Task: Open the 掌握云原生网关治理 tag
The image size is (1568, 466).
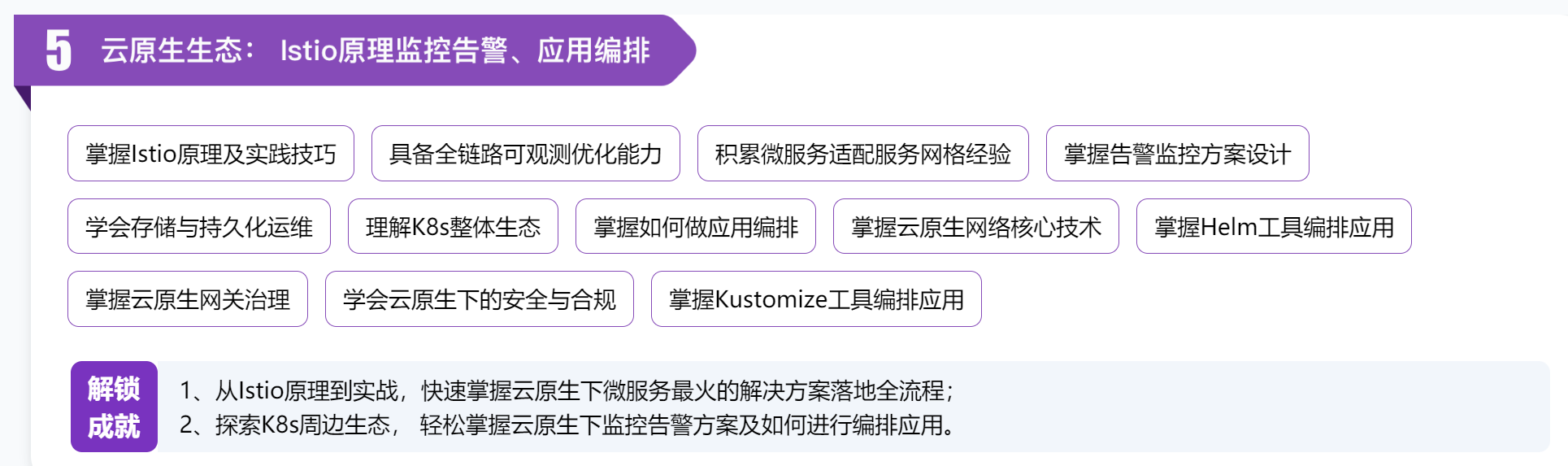Action: (188, 299)
